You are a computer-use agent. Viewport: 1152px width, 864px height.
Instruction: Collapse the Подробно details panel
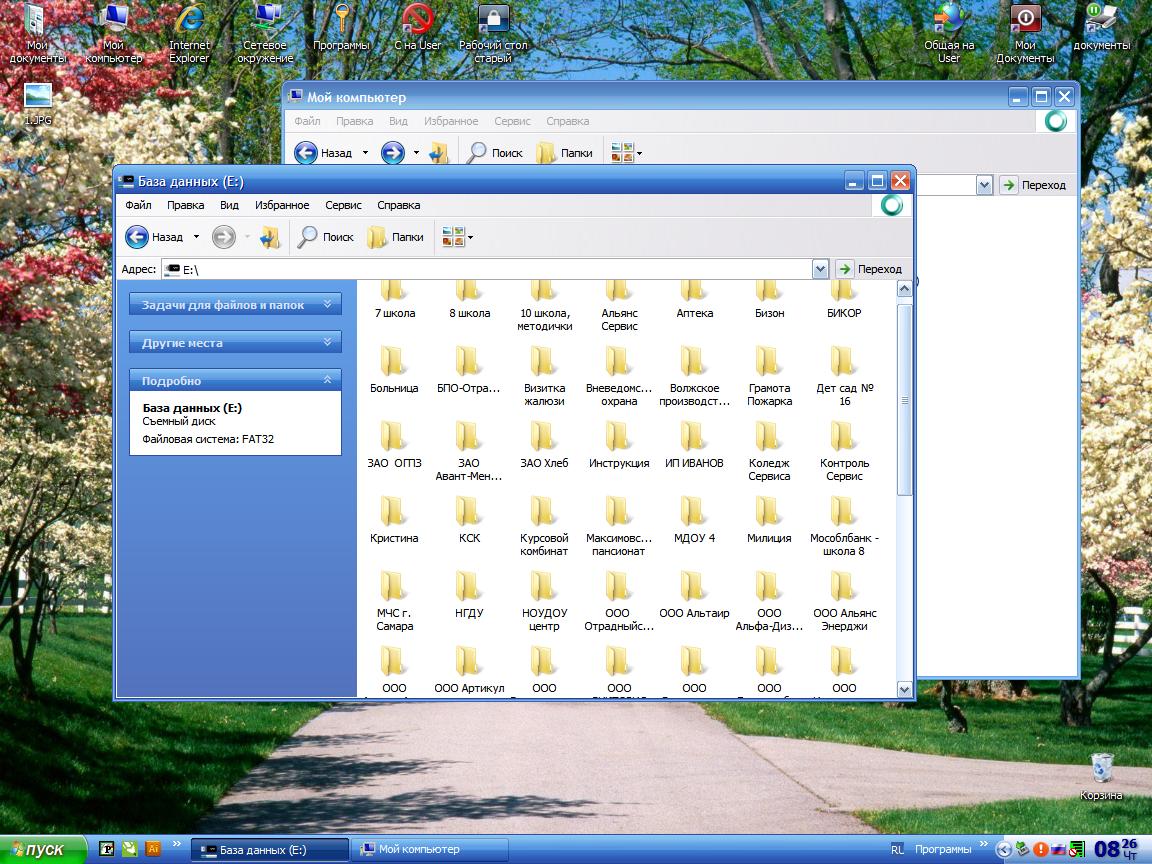[327, 380]
